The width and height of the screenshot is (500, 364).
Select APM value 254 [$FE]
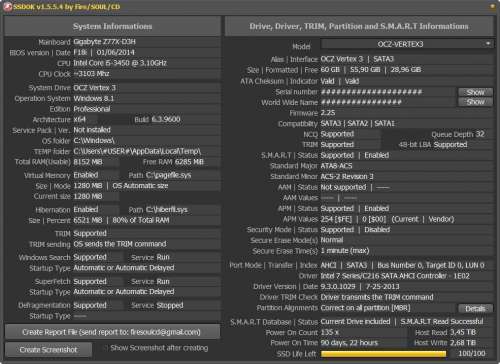[336, 219]
